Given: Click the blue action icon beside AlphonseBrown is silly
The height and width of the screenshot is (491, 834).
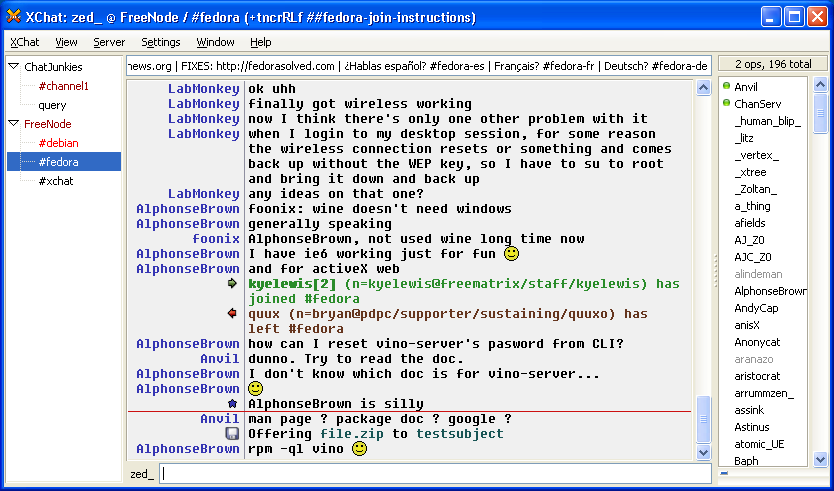Looking at the screenshot, I should point(232,403).
